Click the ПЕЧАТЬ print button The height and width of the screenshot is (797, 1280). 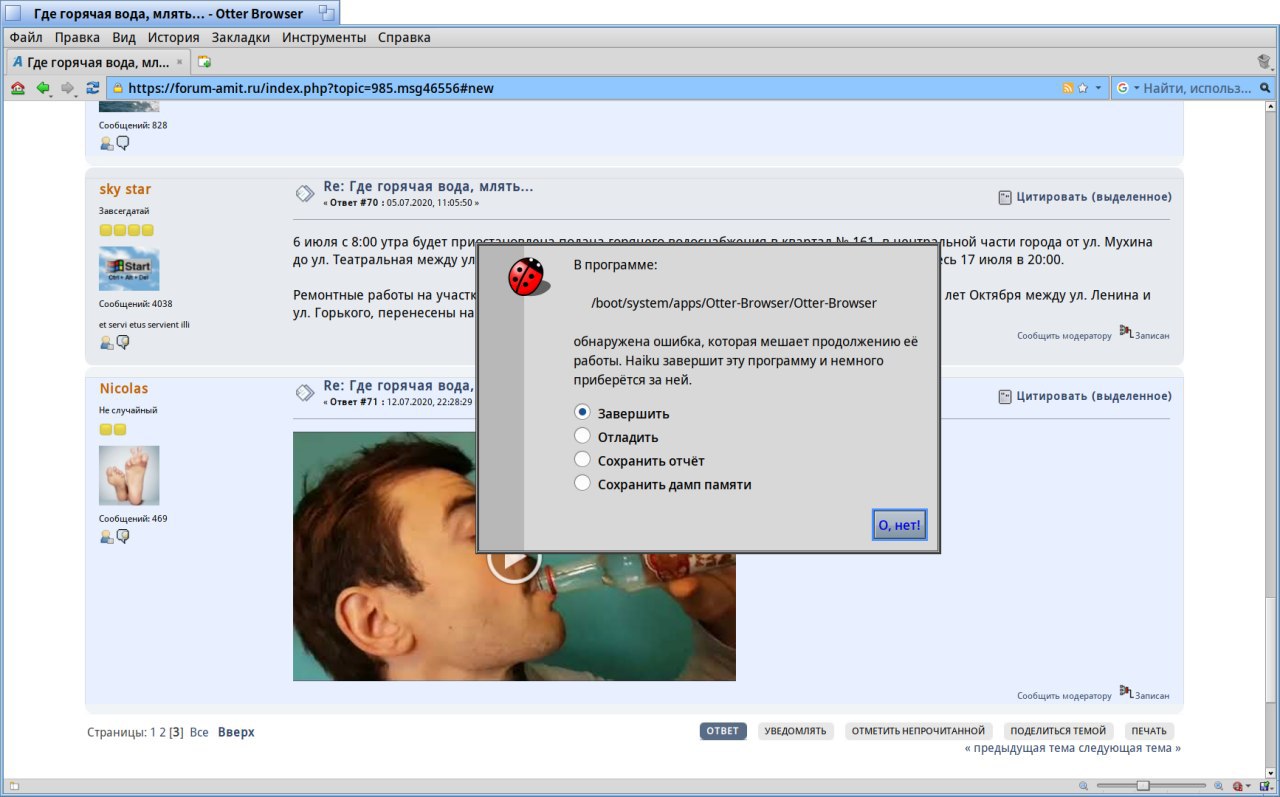click(x=1149, y=731)
